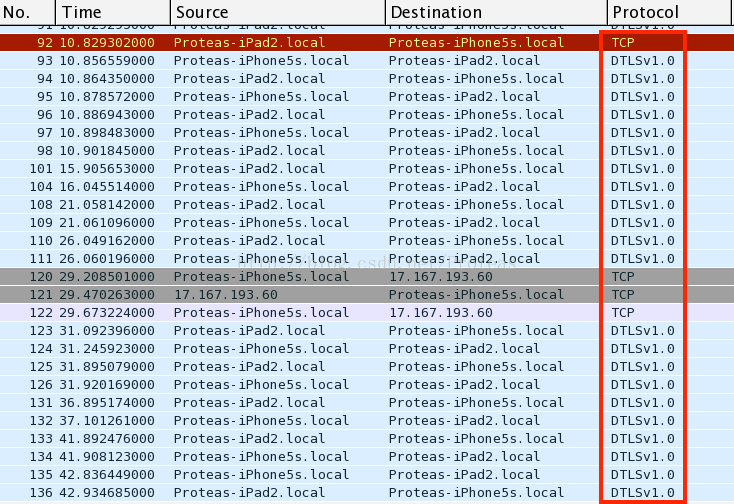The width and height of the screenshot is (734, 504).
Task: Click destination Proteas-iPad2.local in packet 95
Action: click(464, 97)
